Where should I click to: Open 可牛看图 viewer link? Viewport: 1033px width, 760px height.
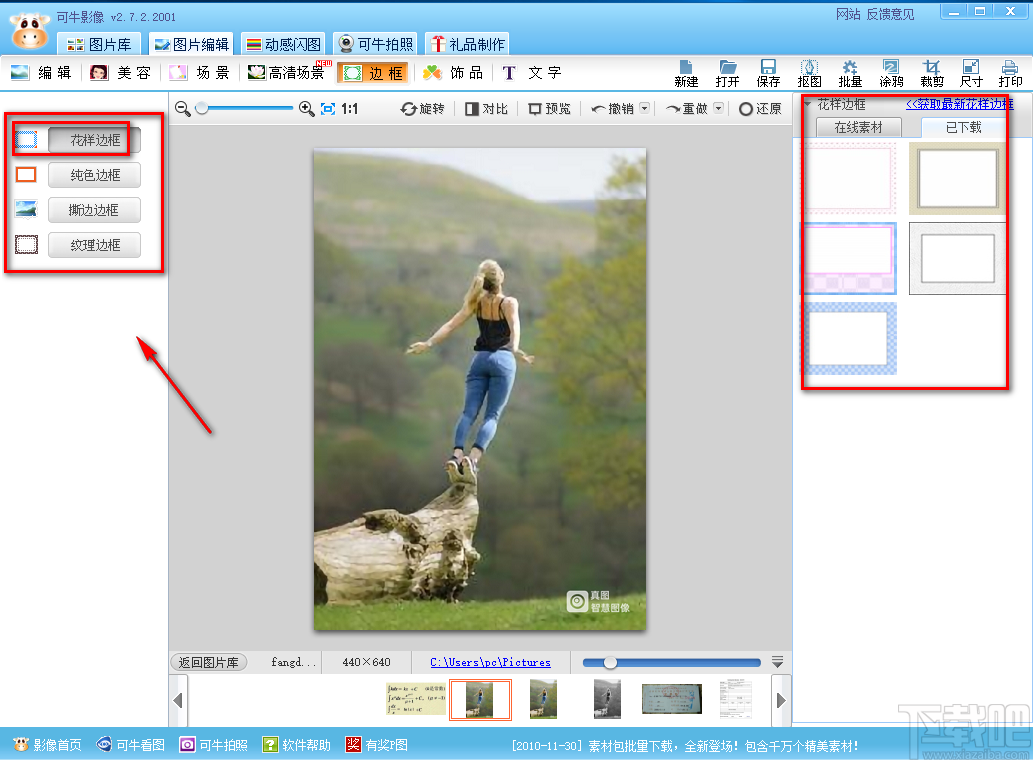(130, 745)
